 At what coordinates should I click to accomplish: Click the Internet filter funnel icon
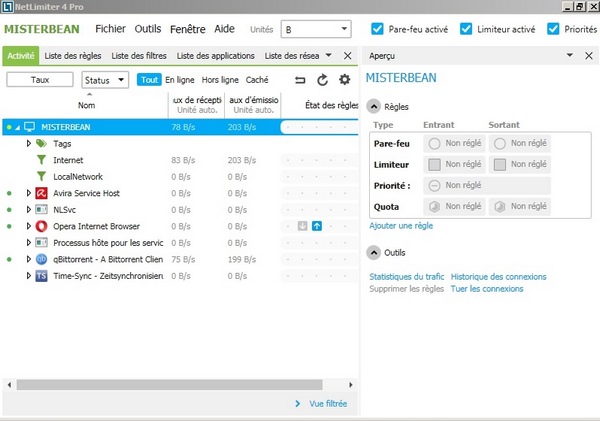[41, 160]
